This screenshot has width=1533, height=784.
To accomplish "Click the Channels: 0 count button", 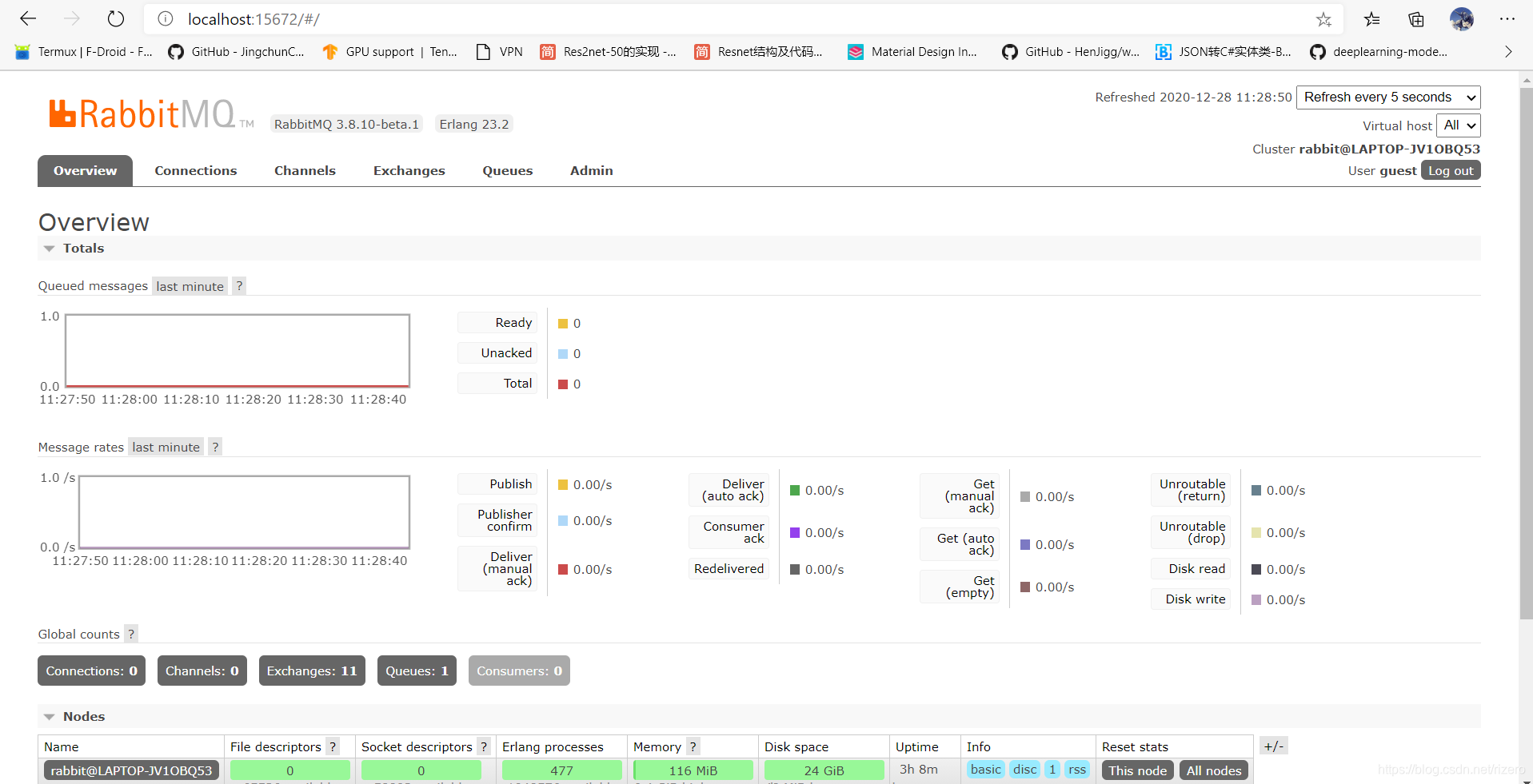I will [x=202, y=671].
